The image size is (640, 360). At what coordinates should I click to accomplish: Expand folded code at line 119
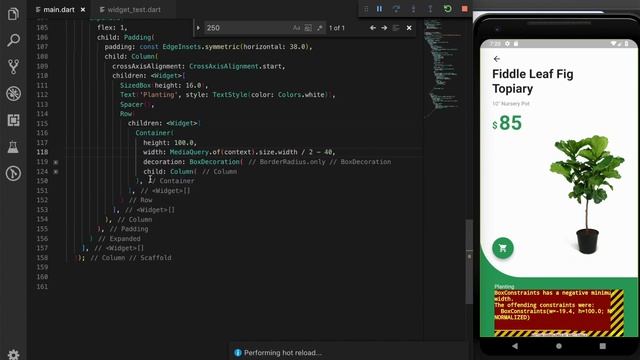(x=56, y=162)
